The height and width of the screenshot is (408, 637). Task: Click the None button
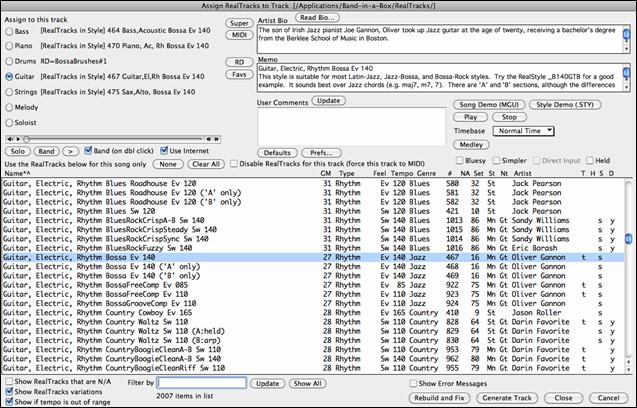pyautogui.click(x=168, y=164)
